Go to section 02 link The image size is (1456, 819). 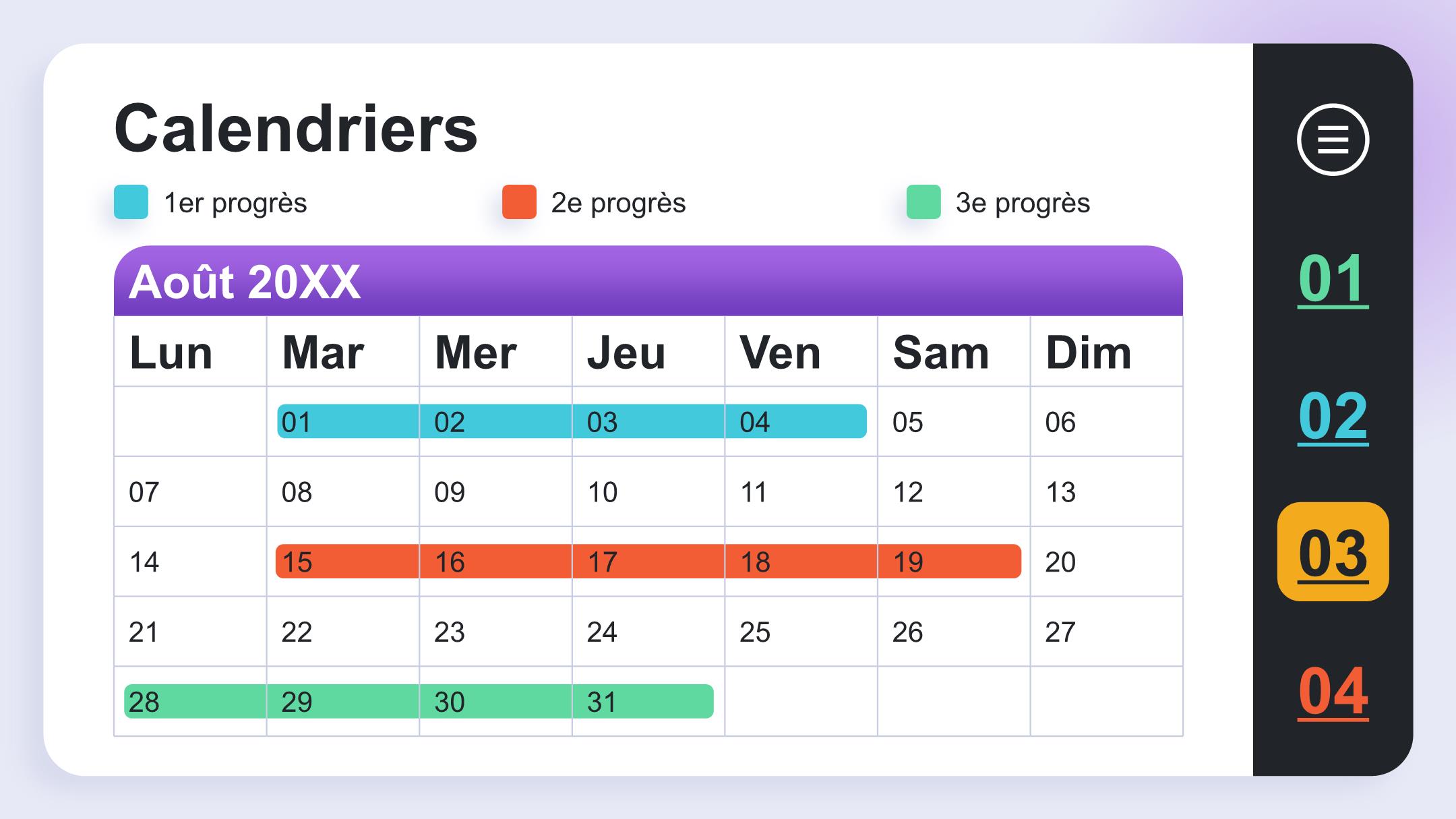pyautogui.click(x=1333, y=416)
